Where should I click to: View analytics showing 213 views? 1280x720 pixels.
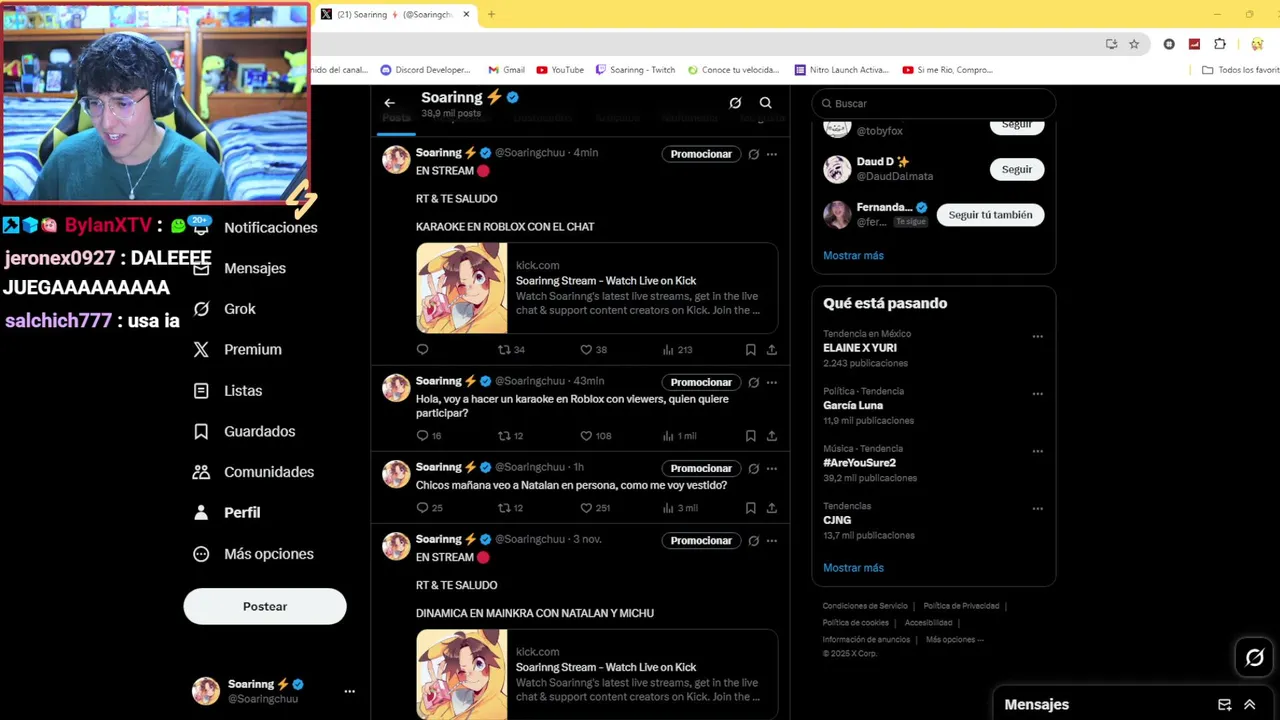pyautogui.click(x=677, y=350)
